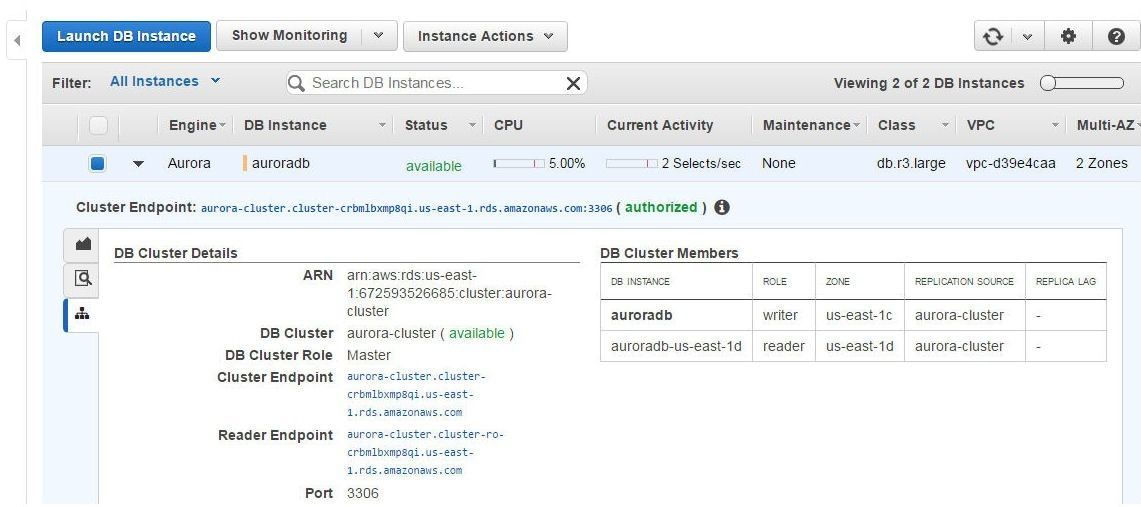This screenshot has height=507, width=1141.
Task: Click the db.r3.large class value
Action: click(x=911, y=164)
